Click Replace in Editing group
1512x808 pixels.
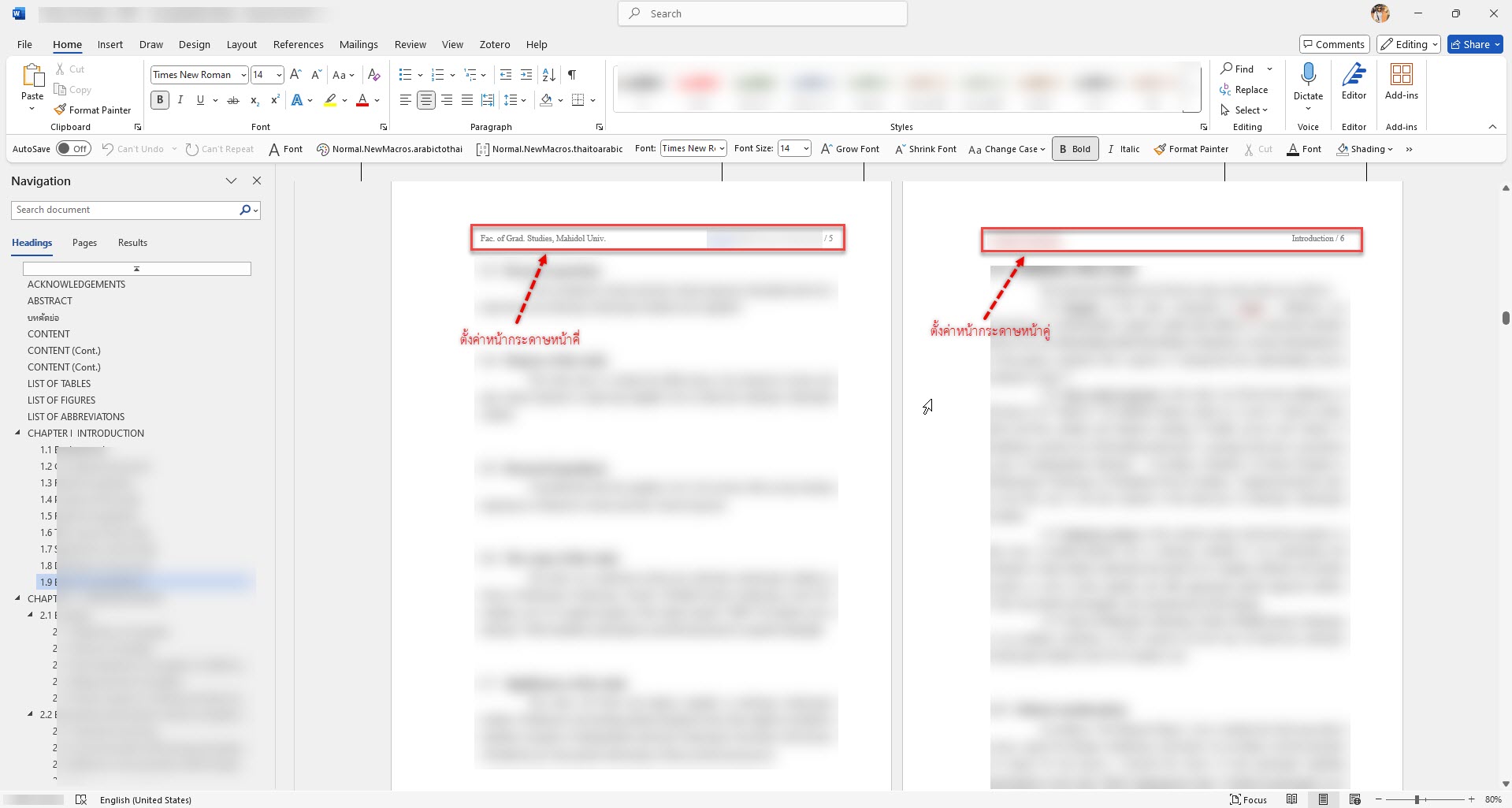click(x=1244, y=90)
